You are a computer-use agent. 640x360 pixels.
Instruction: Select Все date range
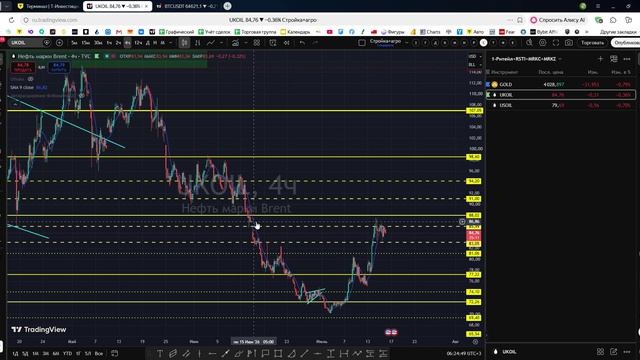click(x=98, y=353)
